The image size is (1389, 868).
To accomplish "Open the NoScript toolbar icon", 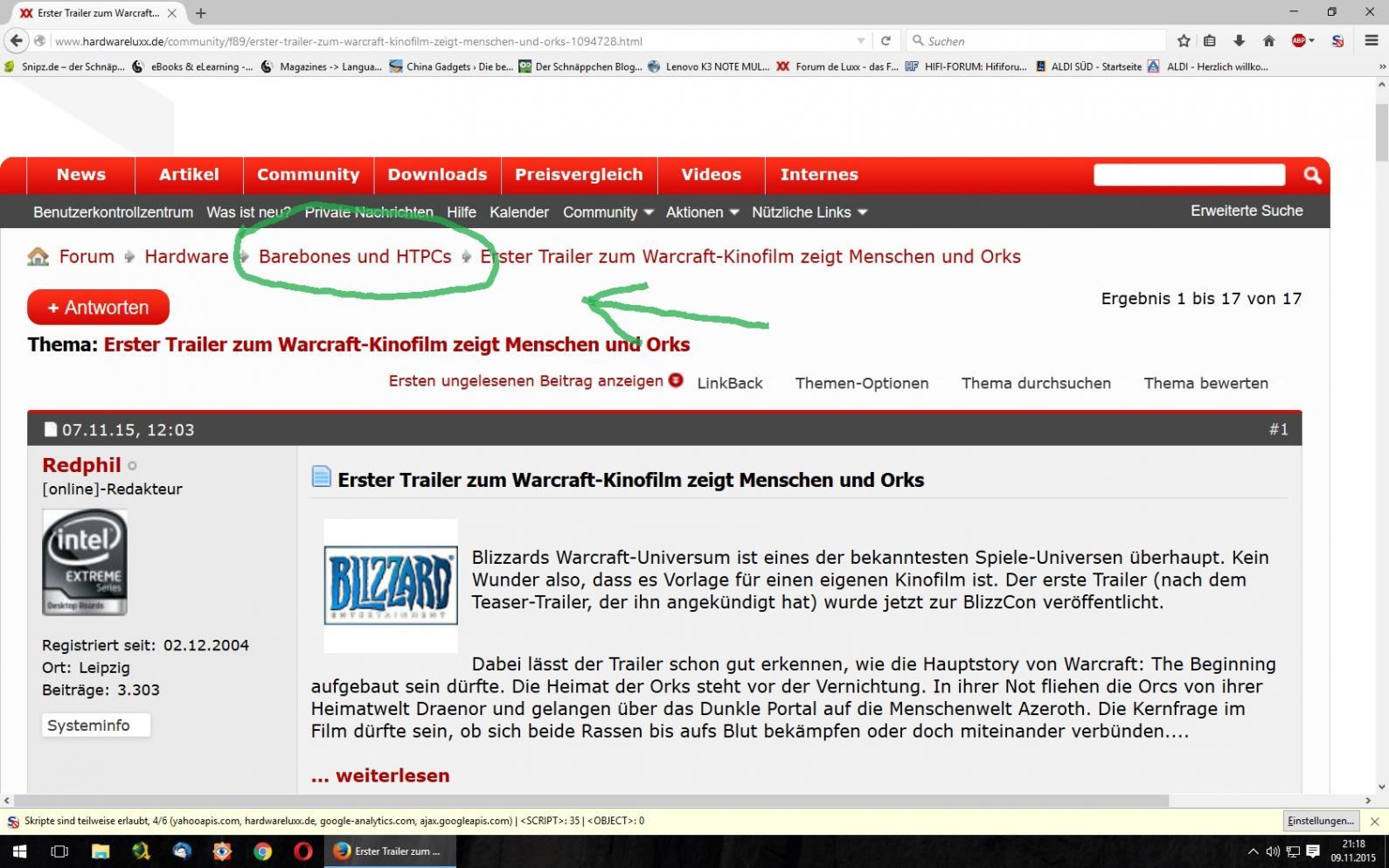I will coord(1337,41).
